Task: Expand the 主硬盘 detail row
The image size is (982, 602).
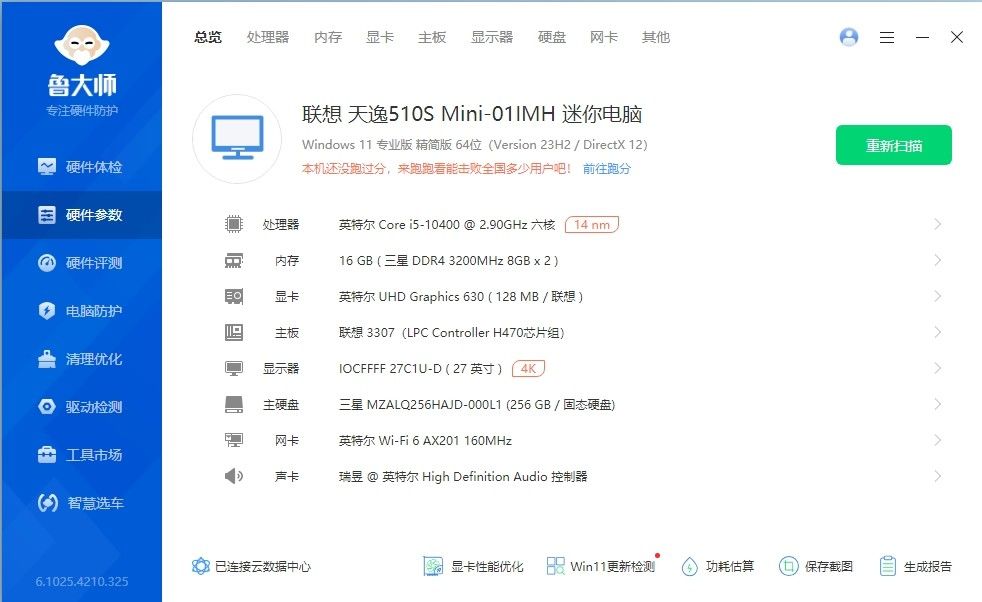Action: click(x=938, y=404)
